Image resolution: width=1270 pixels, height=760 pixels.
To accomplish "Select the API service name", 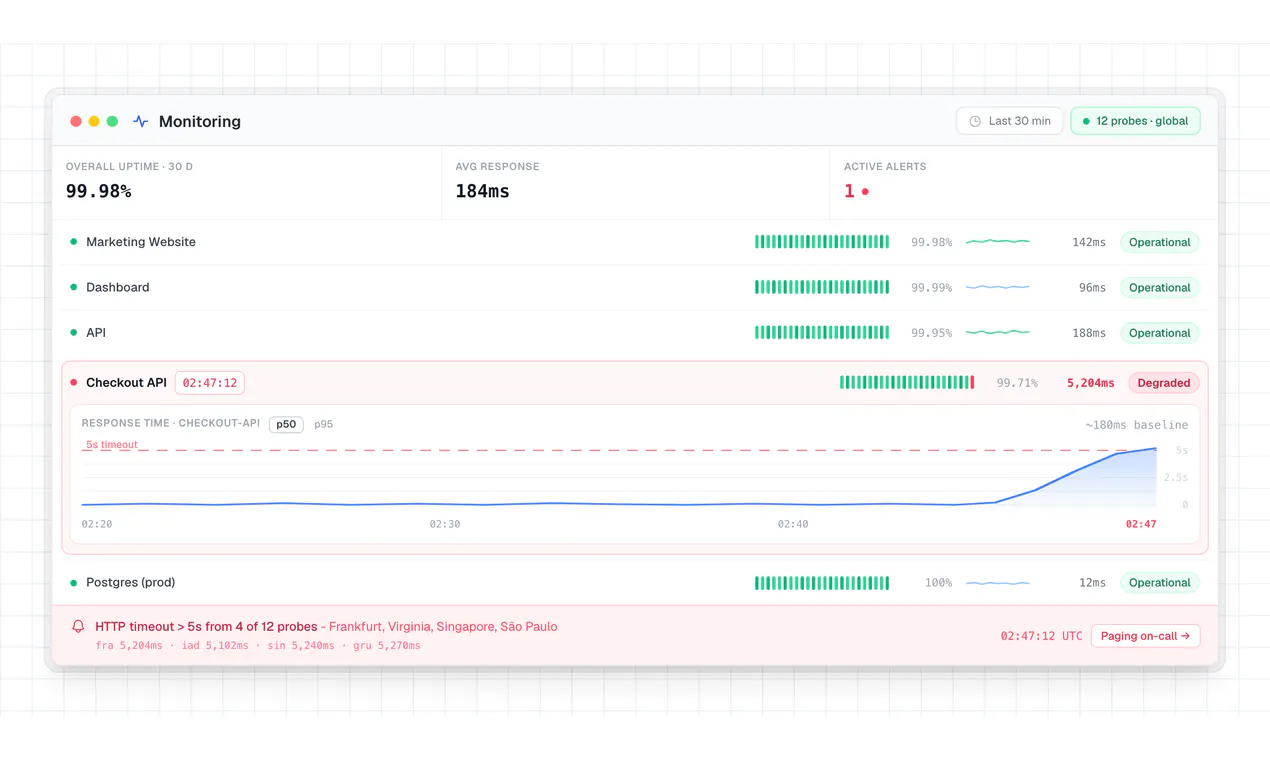I will click(x=96, y=333).
